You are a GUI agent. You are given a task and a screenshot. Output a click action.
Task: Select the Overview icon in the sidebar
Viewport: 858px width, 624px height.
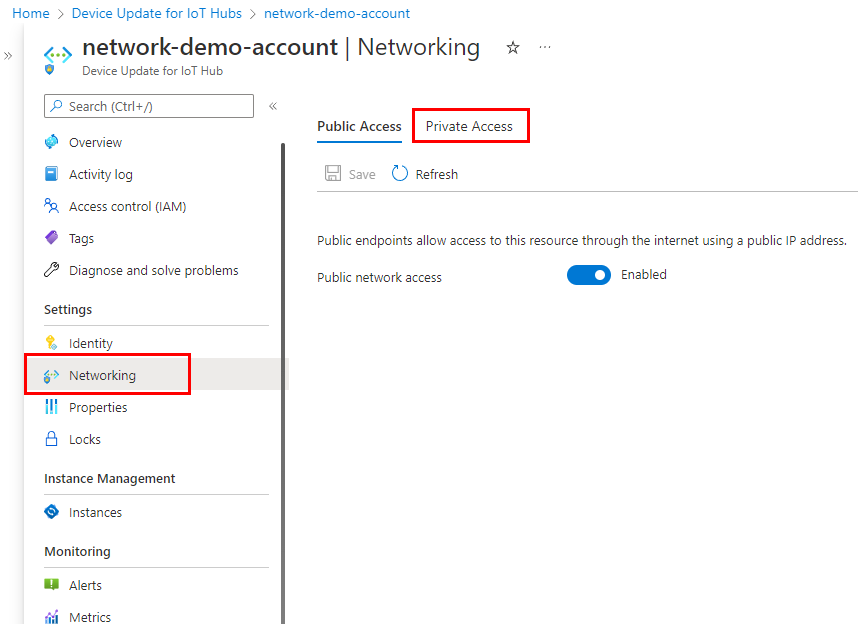pyautogui.click(x=53, y=141)
